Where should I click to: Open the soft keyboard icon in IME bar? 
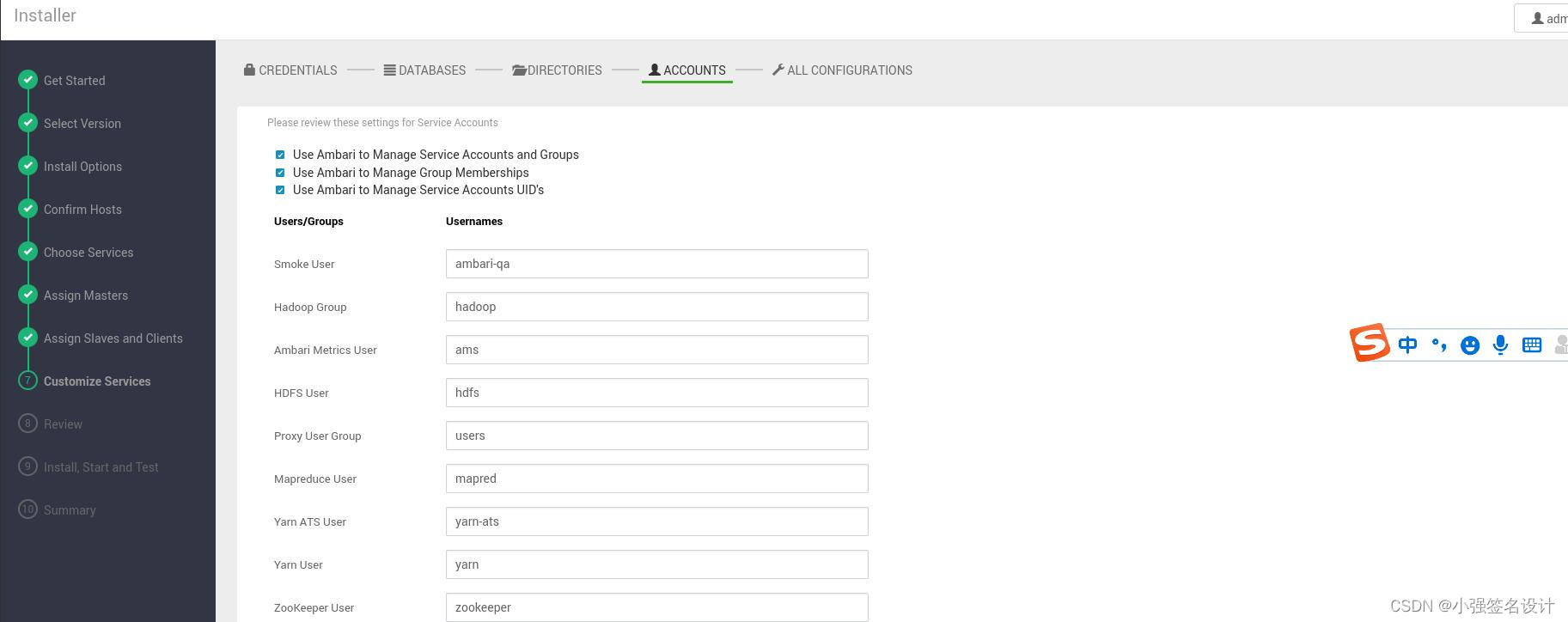(1532, 345)
